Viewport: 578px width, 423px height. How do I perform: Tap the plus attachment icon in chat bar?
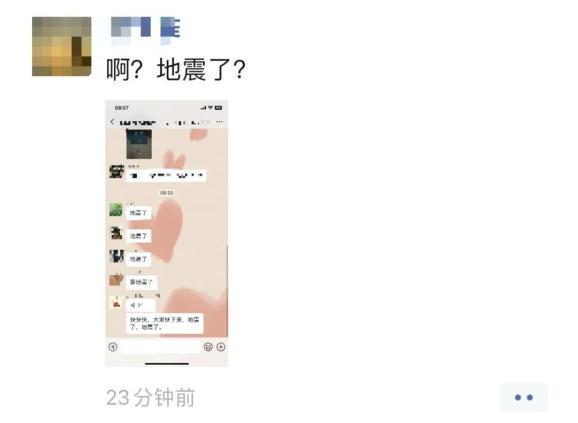click(221, 347)
